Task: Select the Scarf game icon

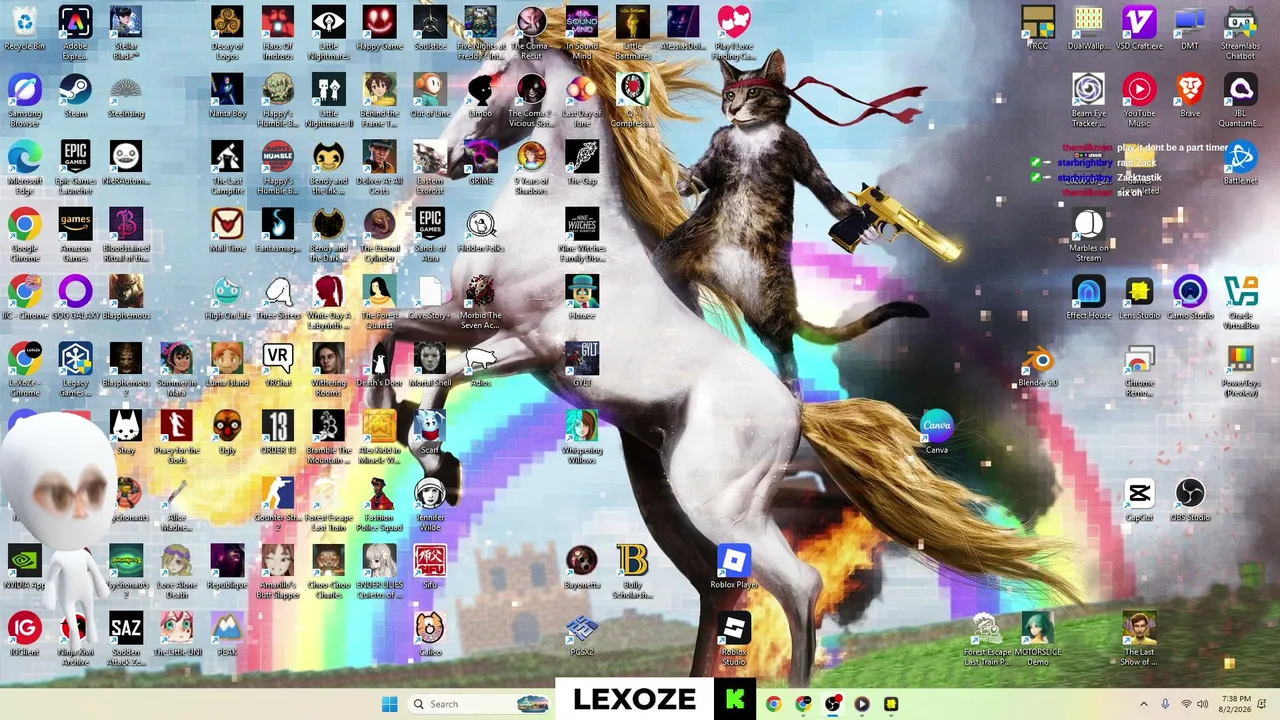Action: (430, 433)
